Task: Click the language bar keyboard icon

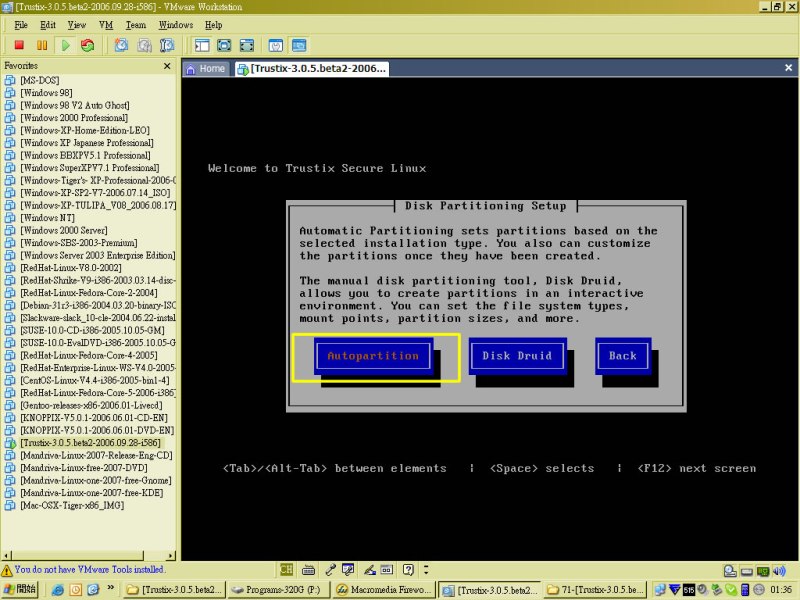Action: pyautogui.click(x=308, y=570)
